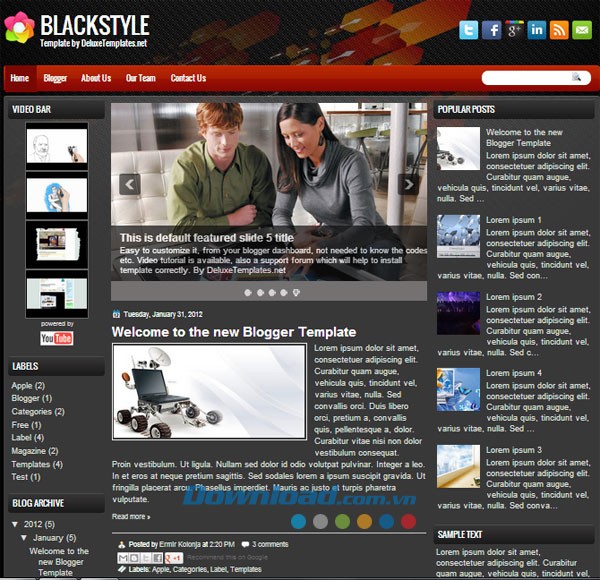600x580 pixels.
Task: Open the Home menu item
Action: coord(20,78)
